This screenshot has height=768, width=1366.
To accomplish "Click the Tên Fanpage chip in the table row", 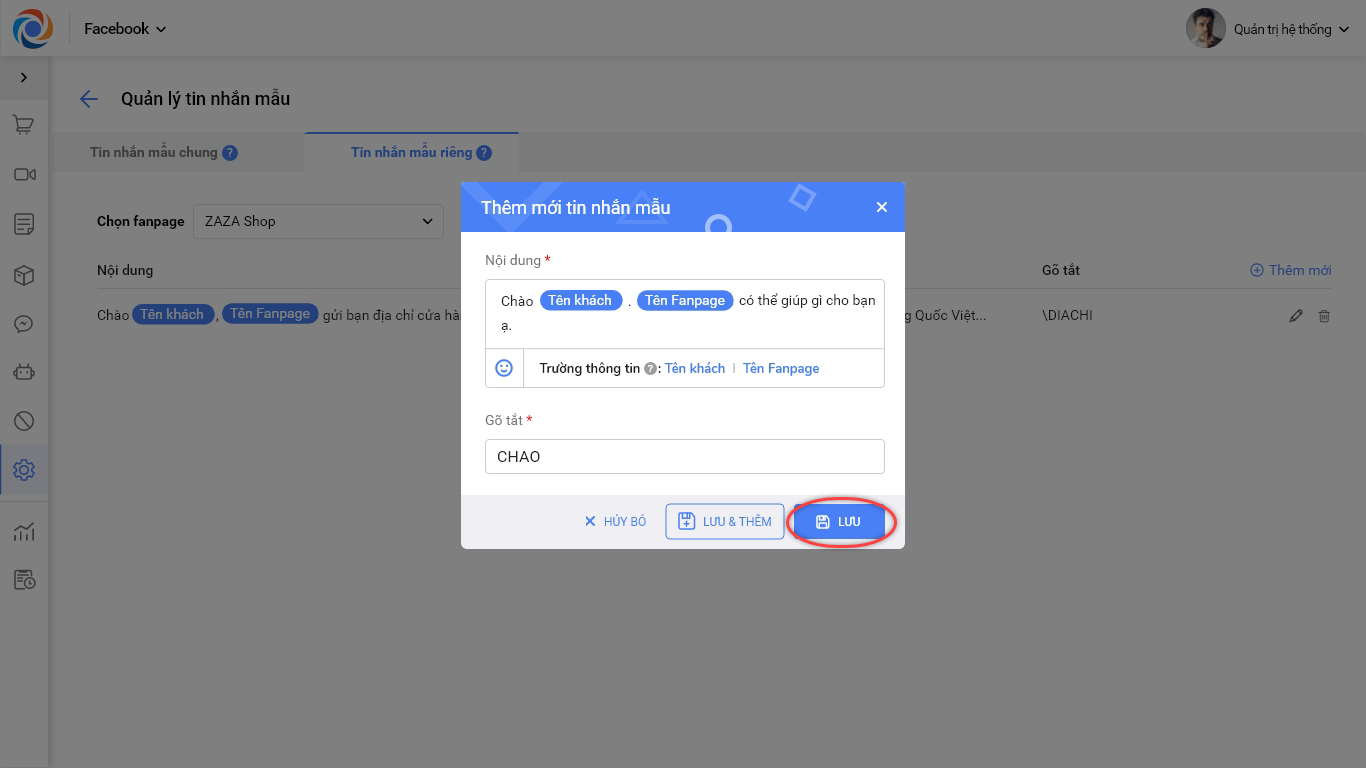I will [270, 314].
